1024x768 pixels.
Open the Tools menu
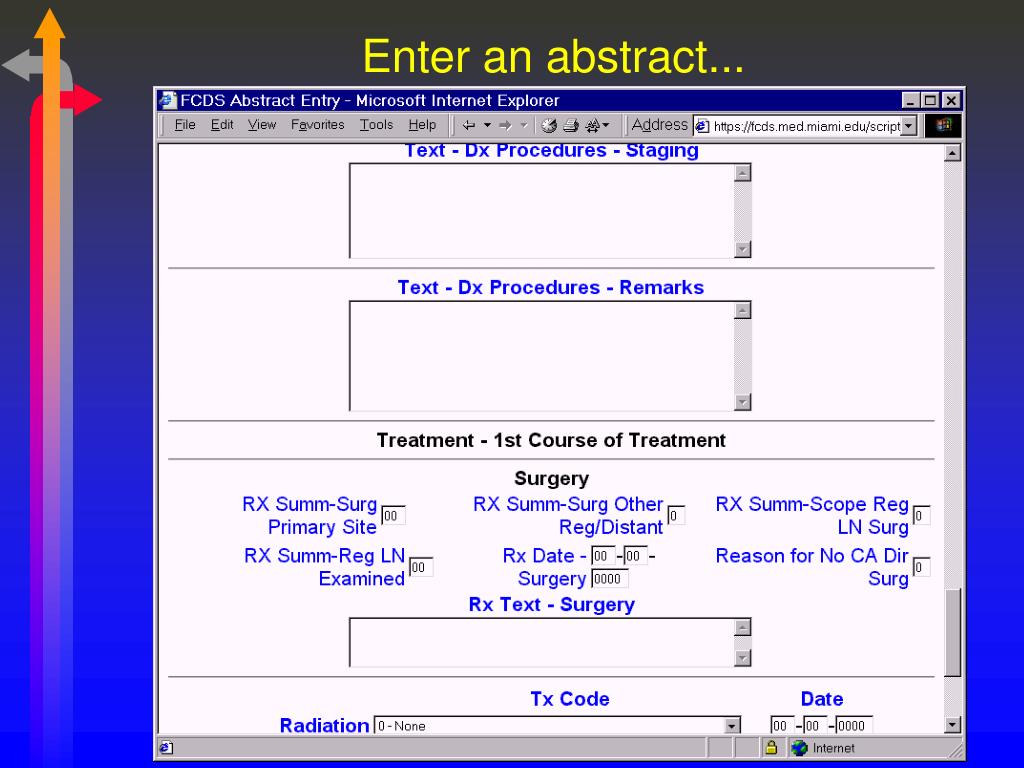coord(376,125)
